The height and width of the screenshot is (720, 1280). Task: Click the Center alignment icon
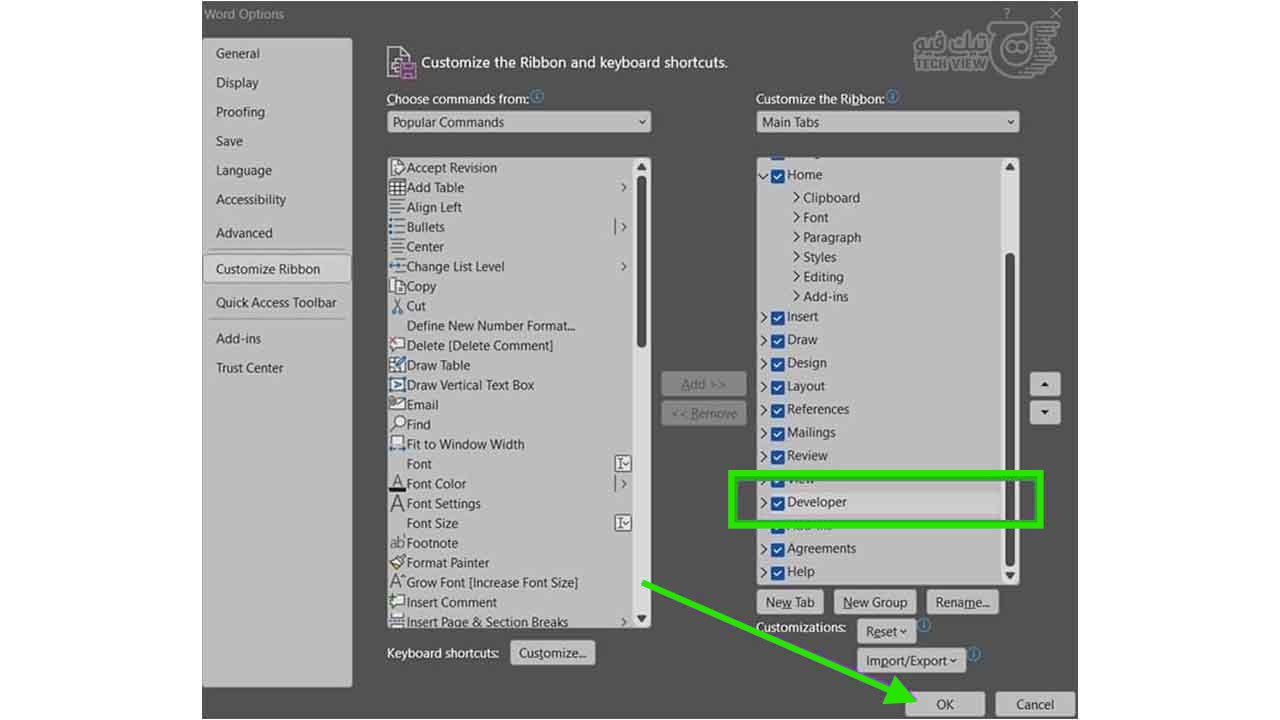[x=397, y=247]
